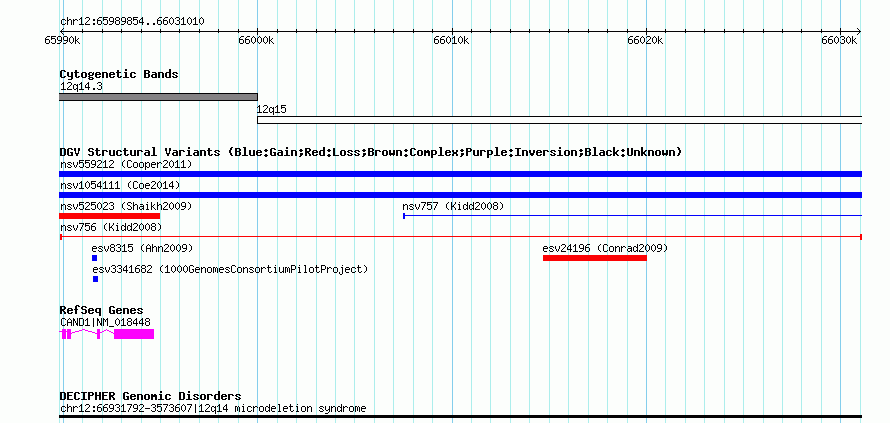Click the DGV Structural Variants track title

coord(370,152)
